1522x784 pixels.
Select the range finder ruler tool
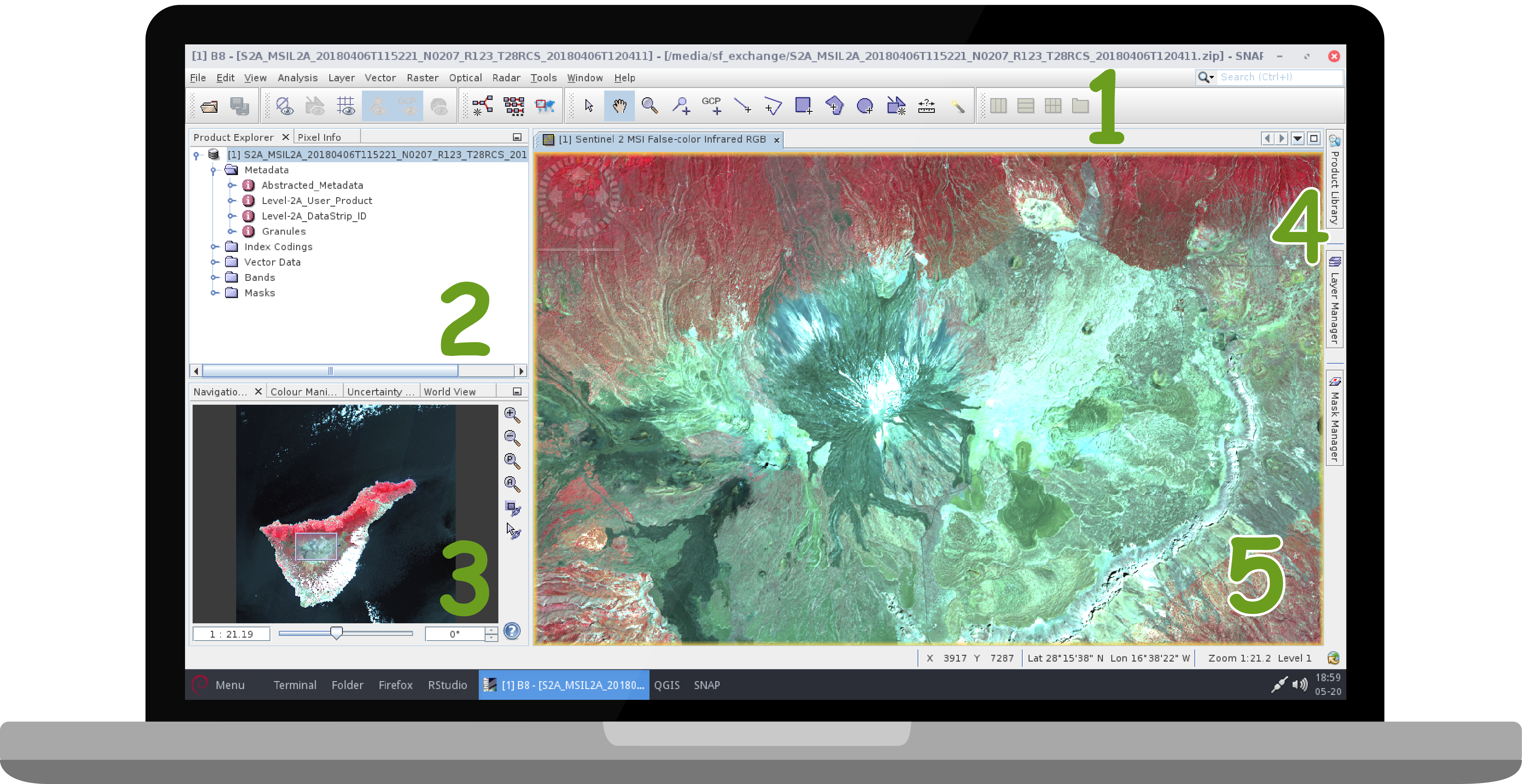(x=926, y=106)
